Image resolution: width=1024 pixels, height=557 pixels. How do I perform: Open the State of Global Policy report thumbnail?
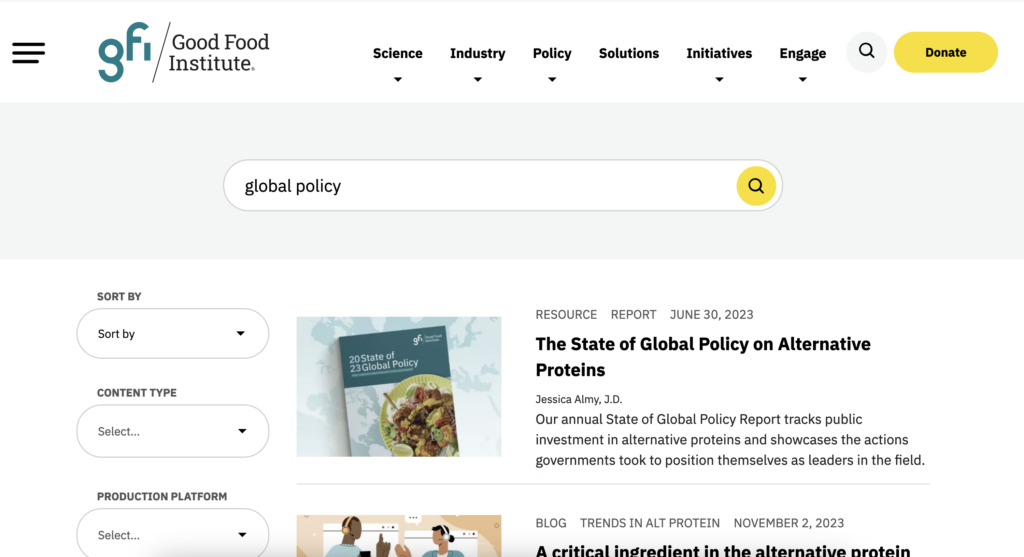[x=399, y=386]
